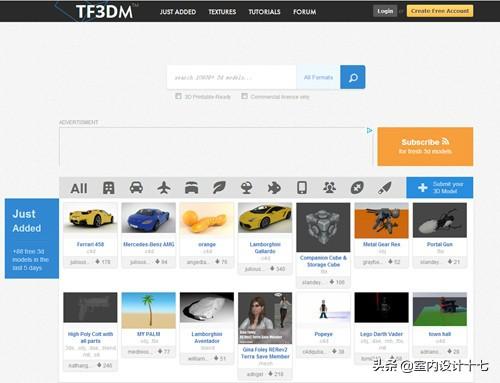Viewport: 500px width, 383px height.
Task: Click the Just Added side panel
Action: (32, 238)
